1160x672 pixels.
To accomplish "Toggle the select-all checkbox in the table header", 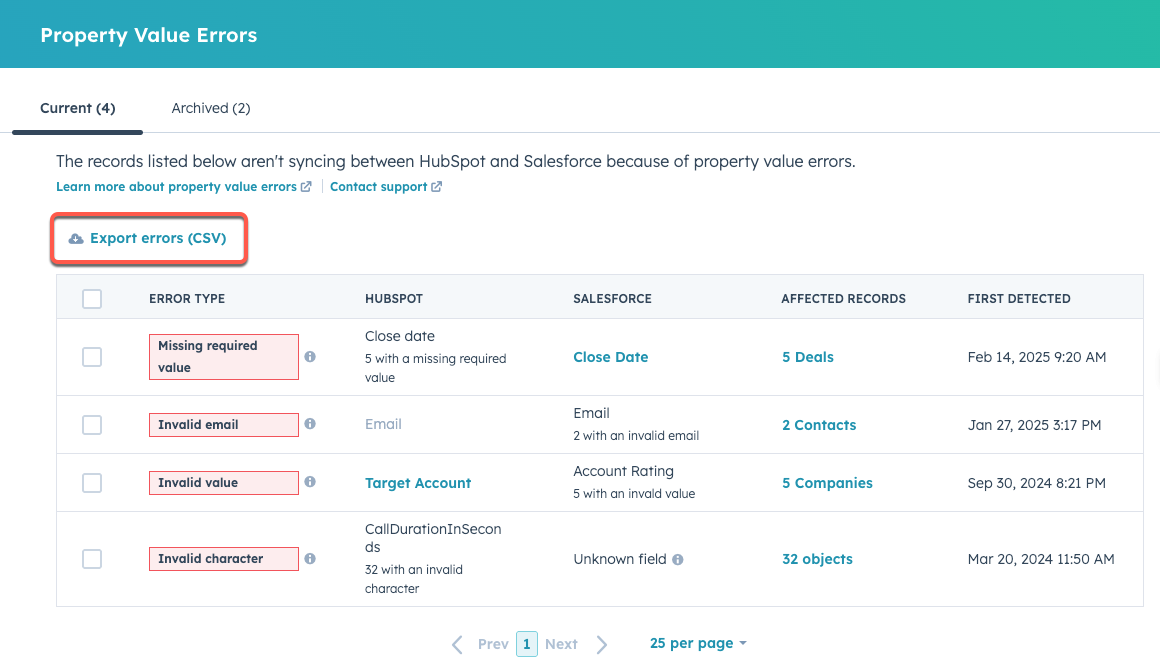I will 91,298.
